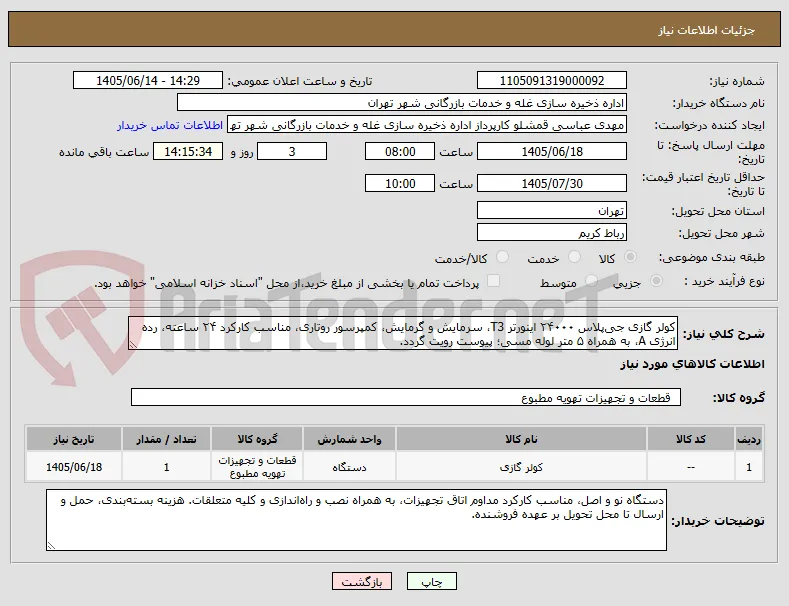Click the جزئیات اطلاعات نیاز page header

[706, 30]
